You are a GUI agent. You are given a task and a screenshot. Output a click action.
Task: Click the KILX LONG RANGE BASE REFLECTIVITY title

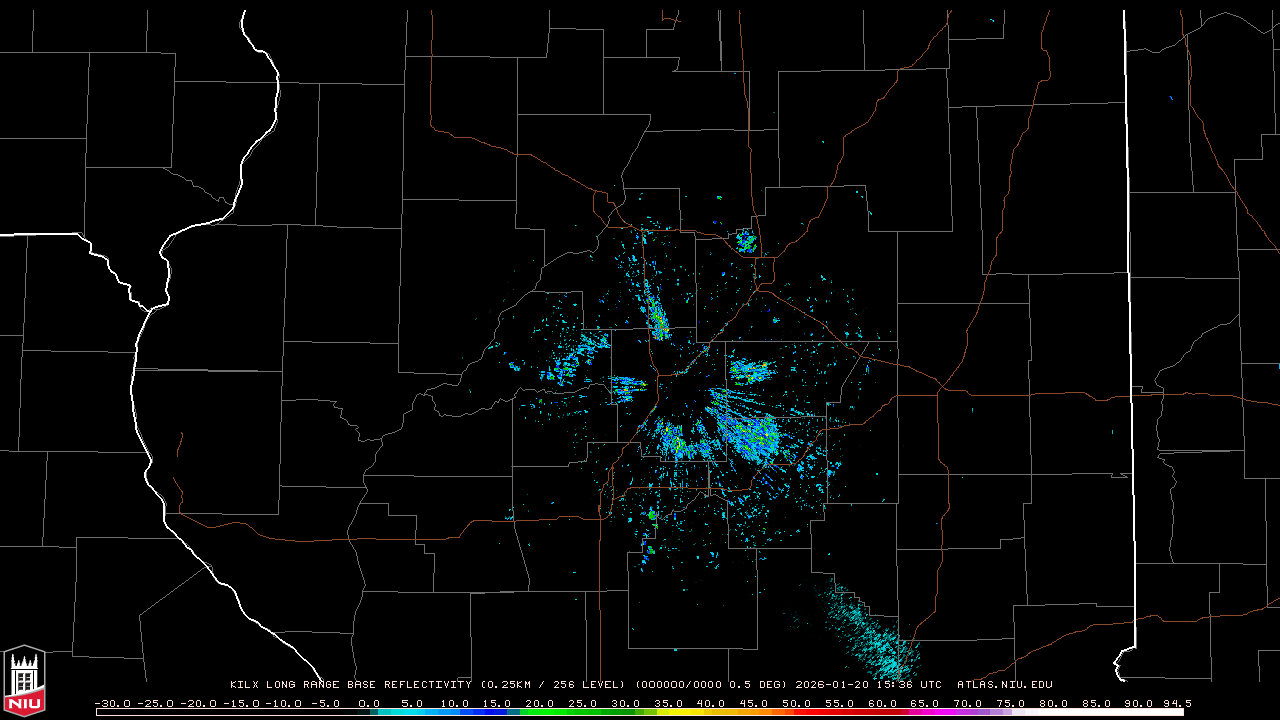[x=350, y=685]
